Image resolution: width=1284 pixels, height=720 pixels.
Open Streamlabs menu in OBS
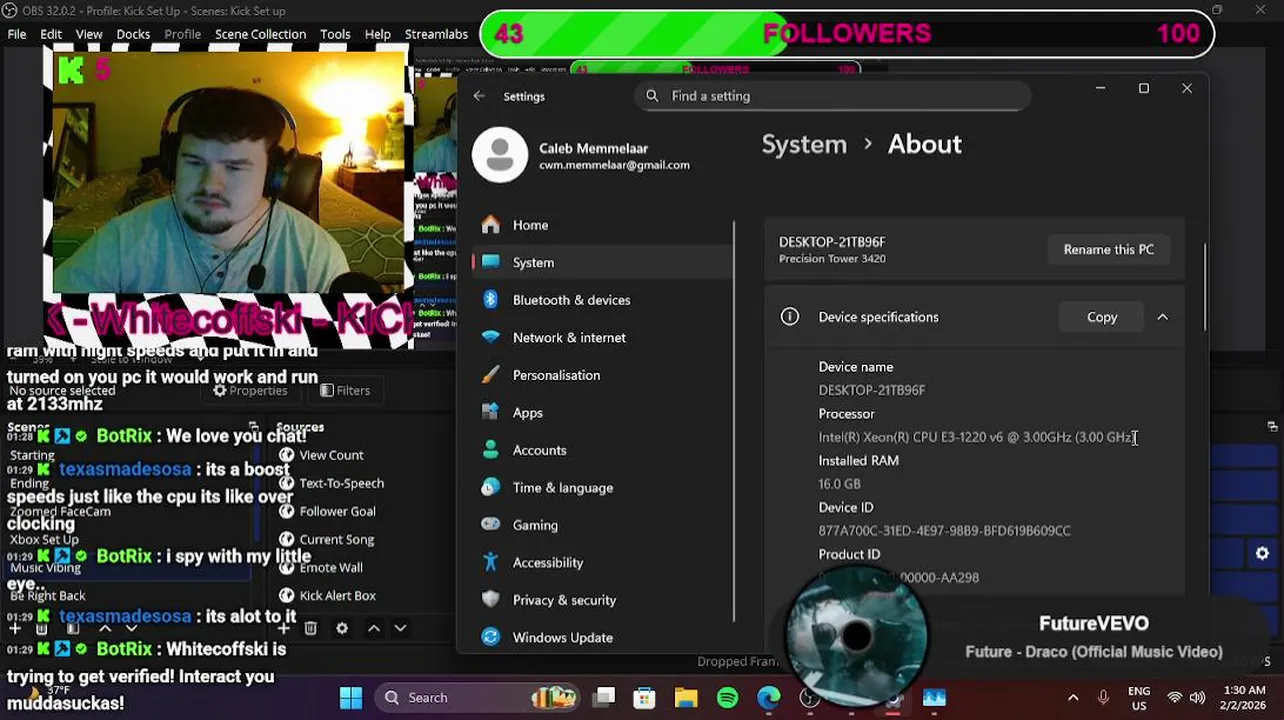(436, 34)
